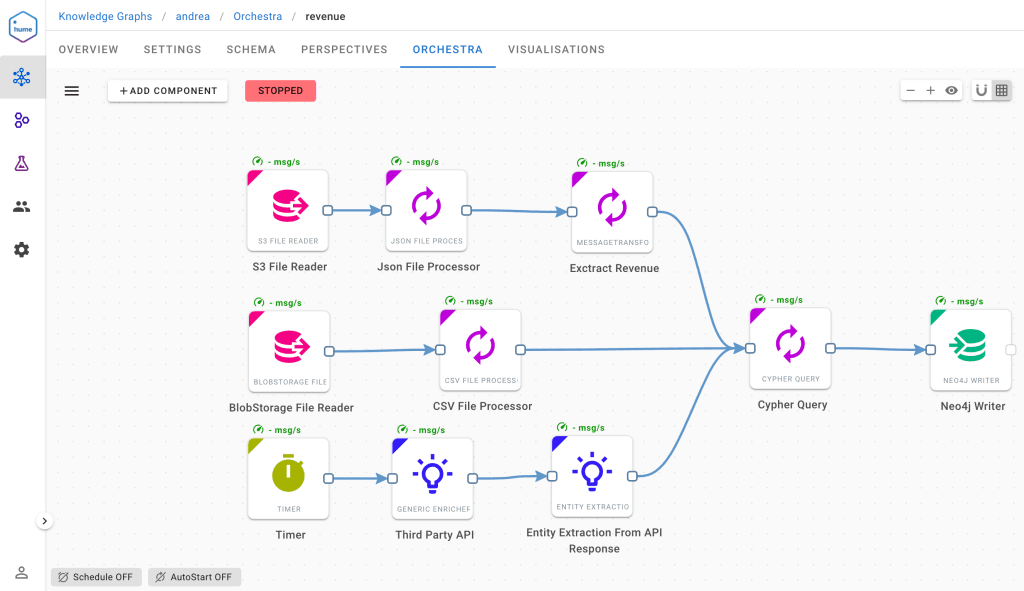
Task: Select the Cypher Query node
Action: tap(790, 346)
